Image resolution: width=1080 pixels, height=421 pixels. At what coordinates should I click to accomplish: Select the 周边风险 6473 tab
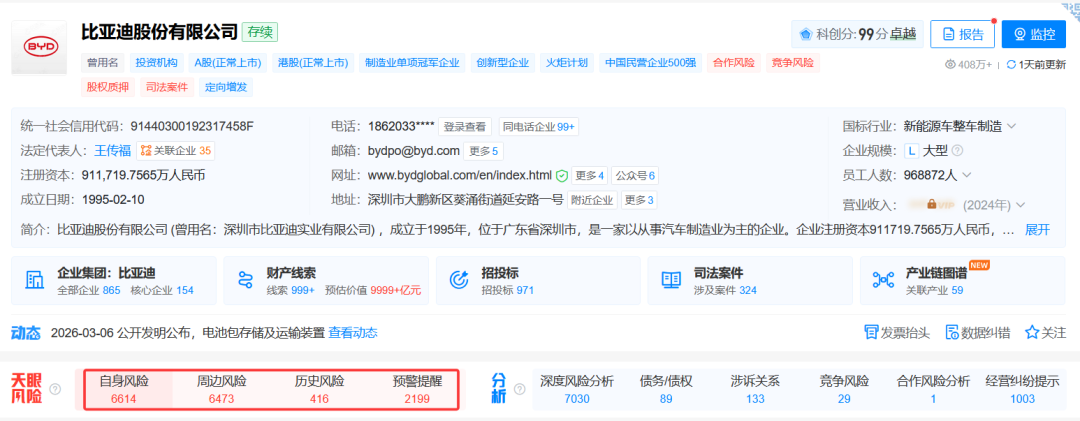(x=222, y=389)
